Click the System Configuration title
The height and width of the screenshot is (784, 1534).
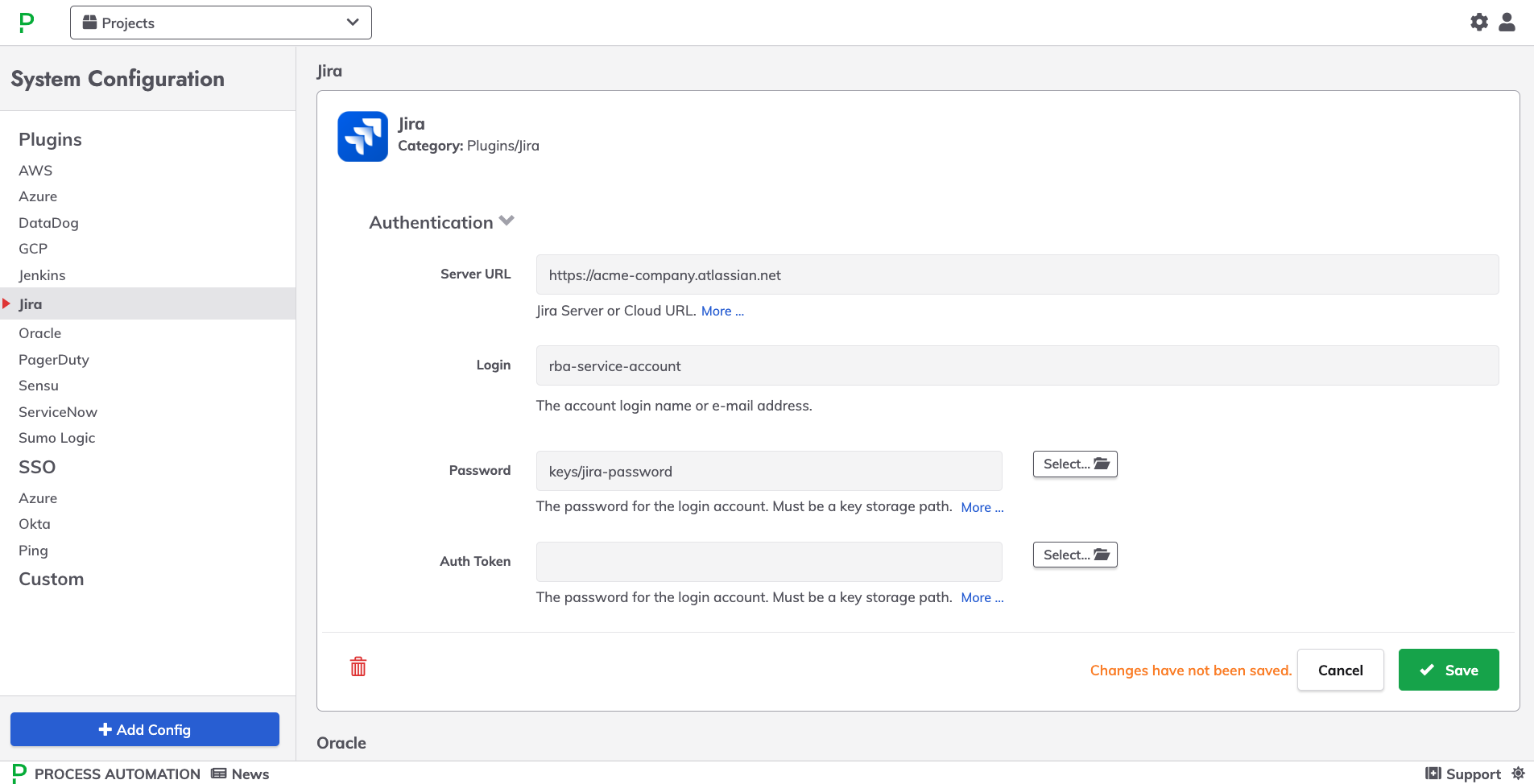118,79
